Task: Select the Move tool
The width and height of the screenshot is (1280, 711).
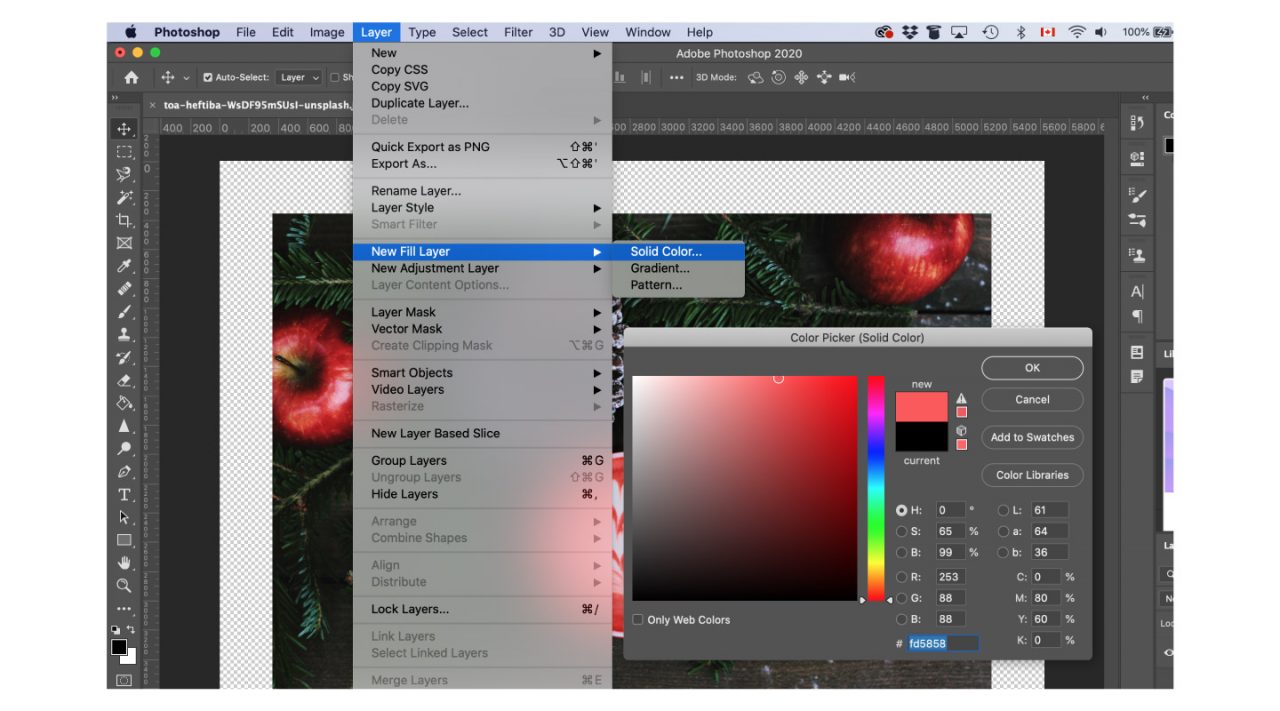Action: 124,129
